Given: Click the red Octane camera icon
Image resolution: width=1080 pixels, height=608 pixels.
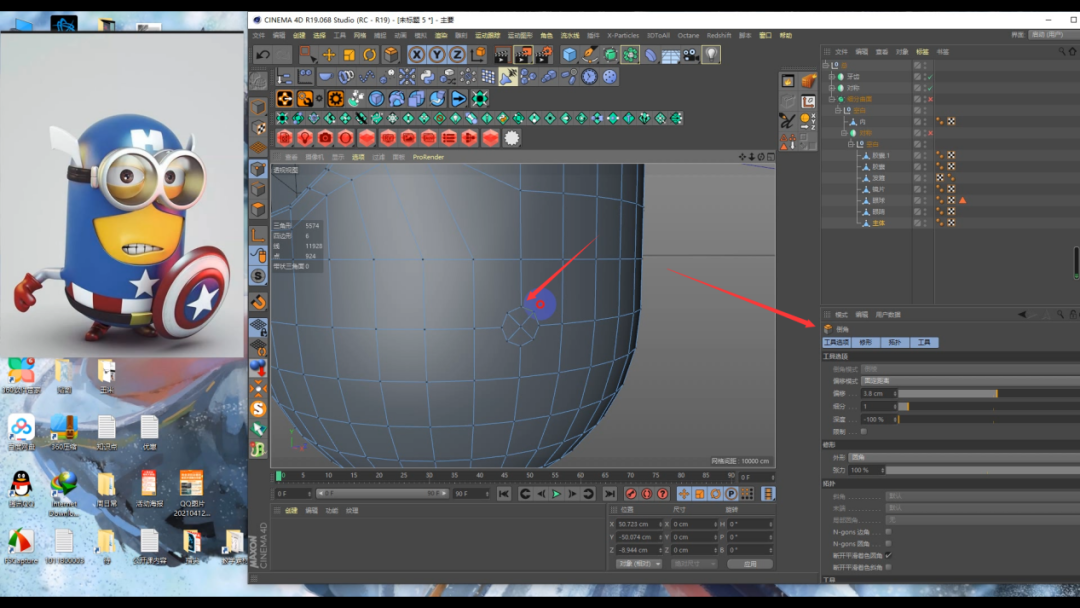Looking at the screenshot, I should [x=325, y=138].
